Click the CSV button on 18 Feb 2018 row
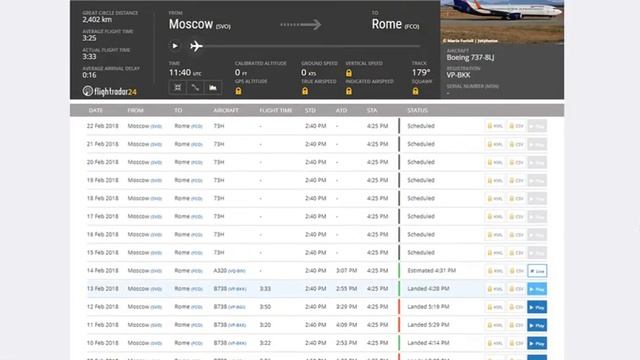This screenshot has height=360, width=640. tap(516, 198)
